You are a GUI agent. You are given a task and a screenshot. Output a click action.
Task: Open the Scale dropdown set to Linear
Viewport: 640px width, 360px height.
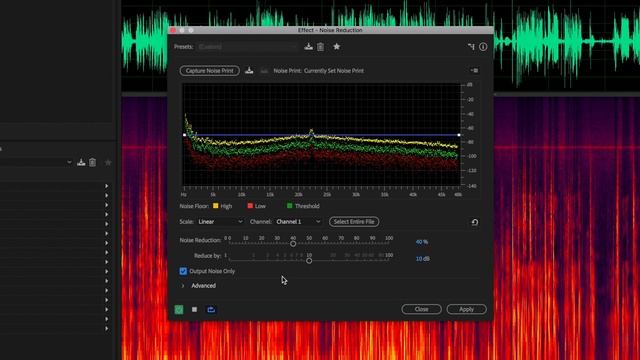pos(220,222)
